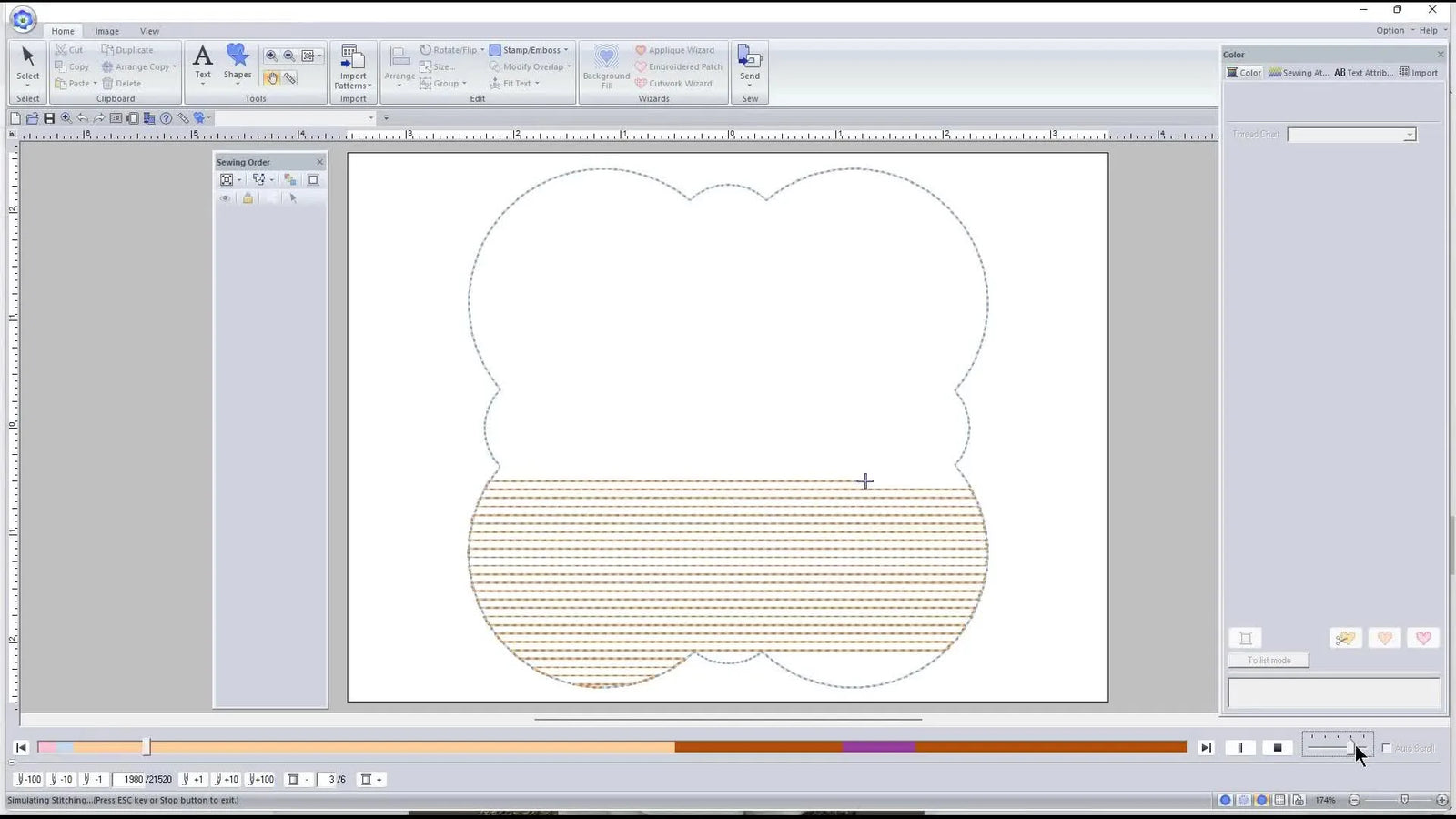Click the Zoom In magnifier tool
The height and width of the screenshot is (819, 1456).
[x=271, y=56]
